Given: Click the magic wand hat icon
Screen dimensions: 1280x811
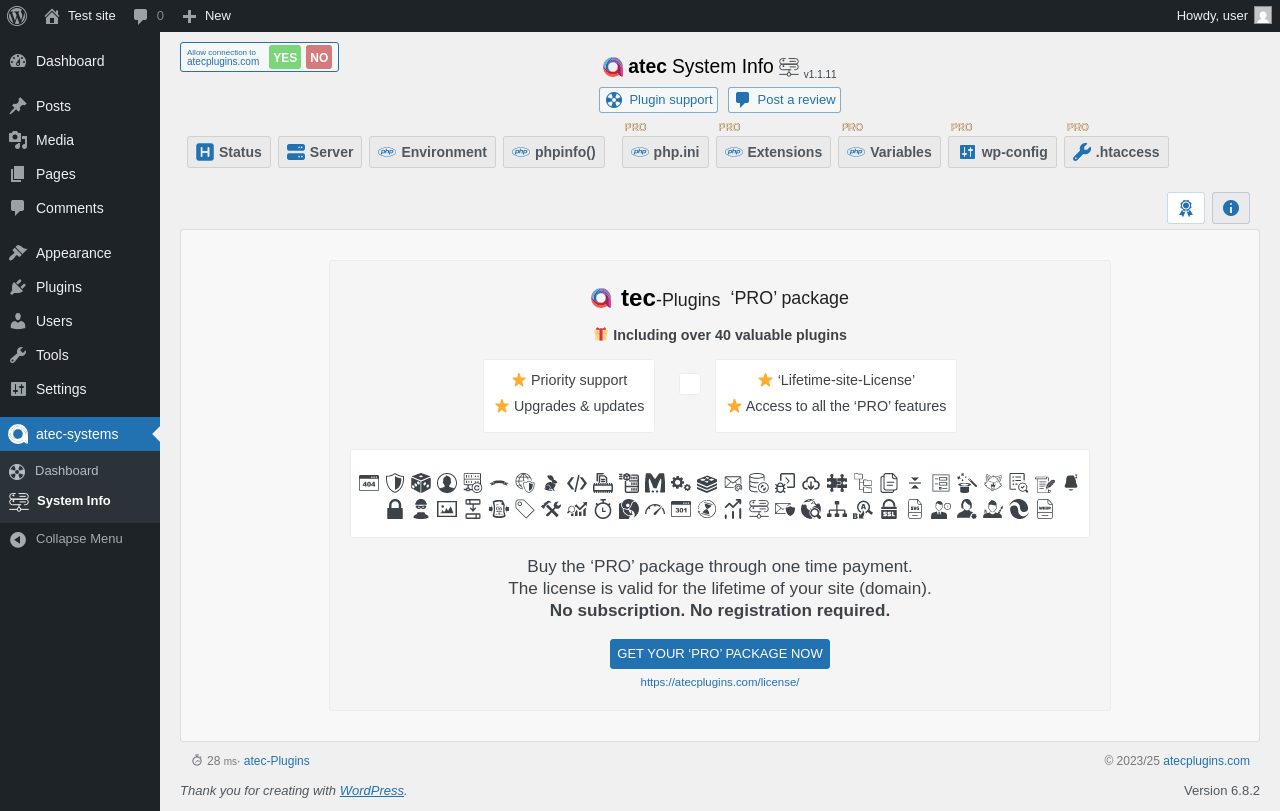Looking at the screenshot, I should tap(967, 483).
